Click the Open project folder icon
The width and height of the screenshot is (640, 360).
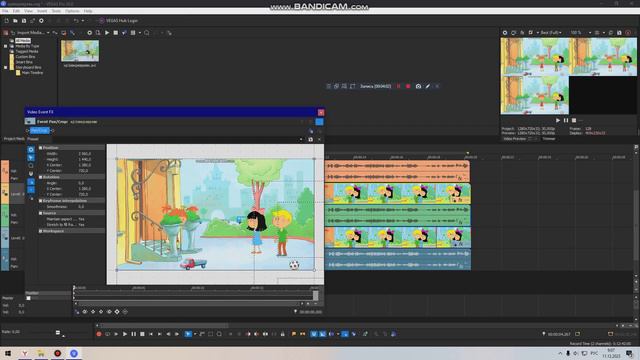click(15, 20)
